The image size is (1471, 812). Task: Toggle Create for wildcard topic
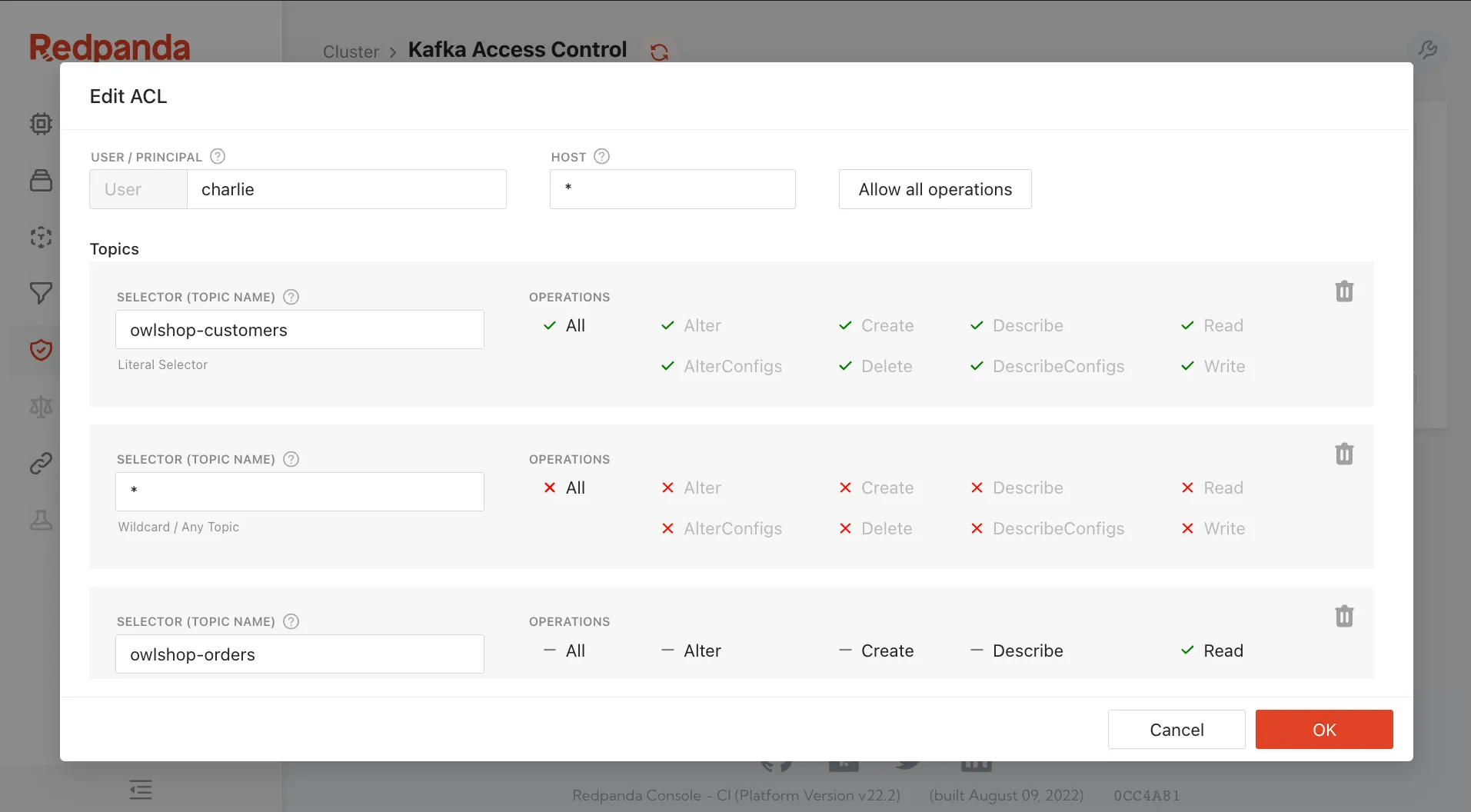(876, 488)
